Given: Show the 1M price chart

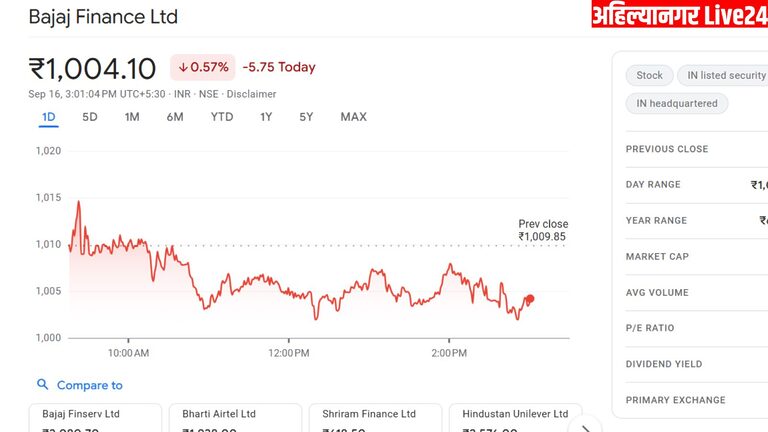Looking at the screenshot, I should (x=132, y=117).
